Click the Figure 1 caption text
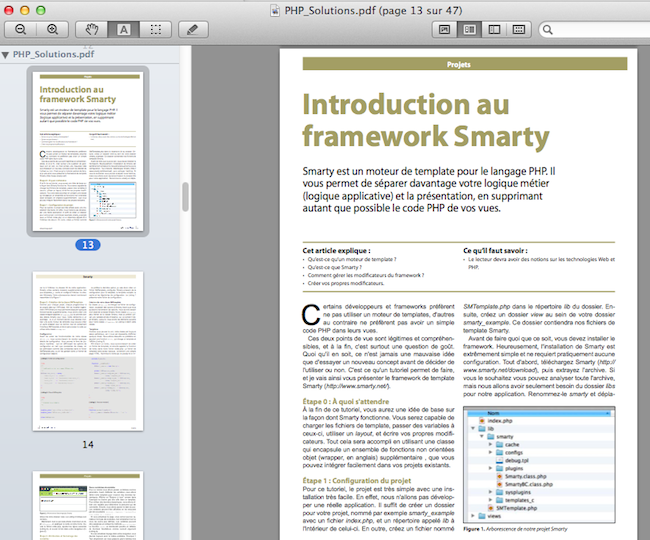Viewport: 650px width, 540px height. 515,529
